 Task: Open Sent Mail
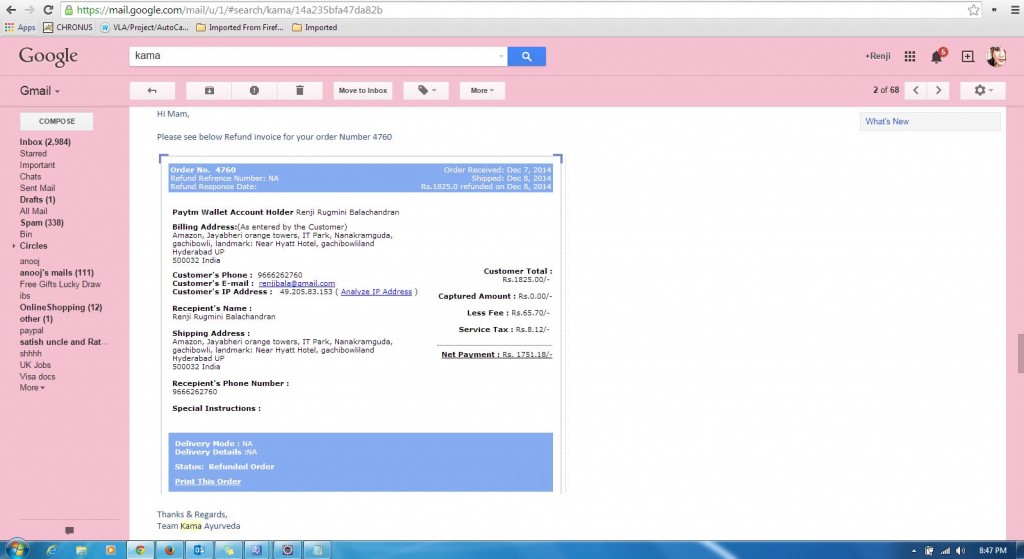[x=37, y=188]
